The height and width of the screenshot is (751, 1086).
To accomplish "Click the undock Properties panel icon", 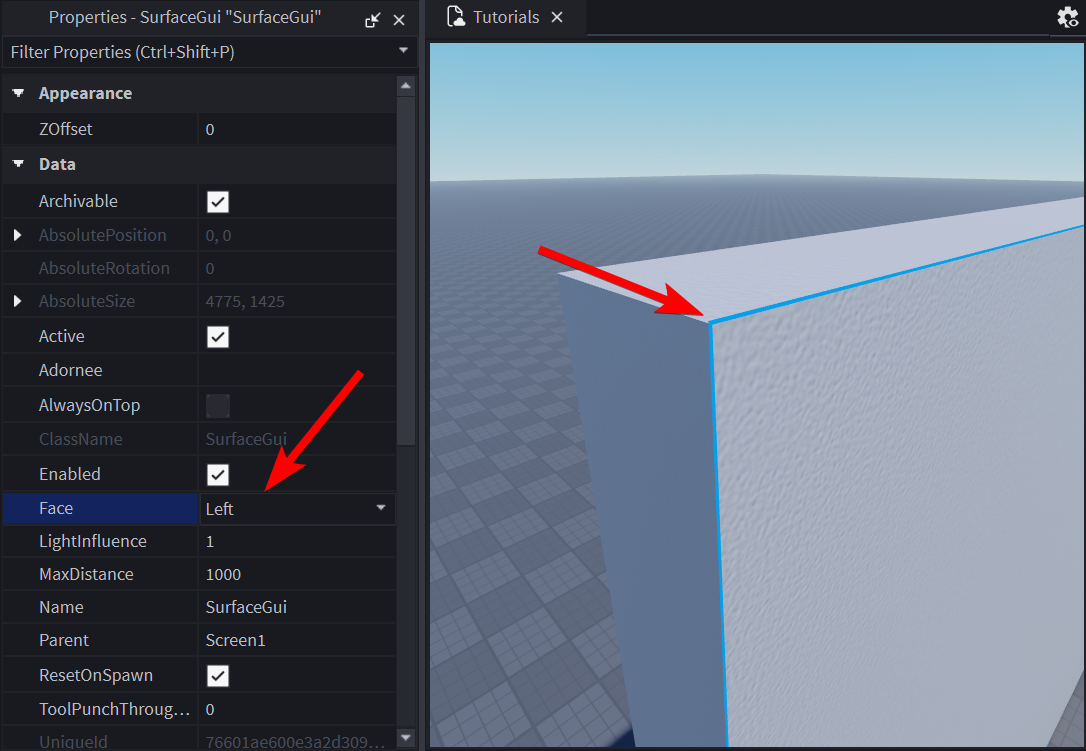I will click(x=373, y=19).
